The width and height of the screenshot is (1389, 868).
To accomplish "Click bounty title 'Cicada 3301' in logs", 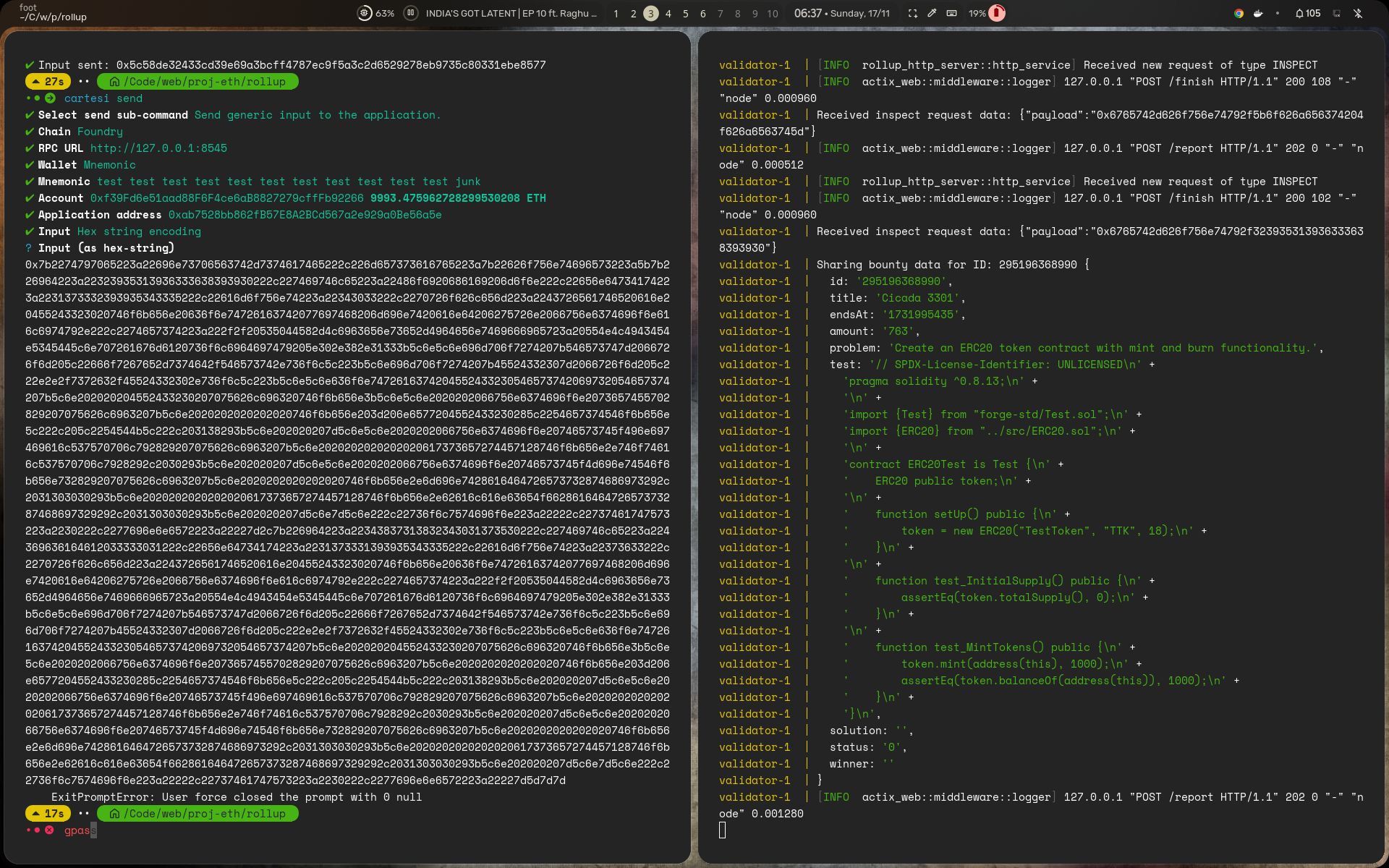I will click(917, 298).
